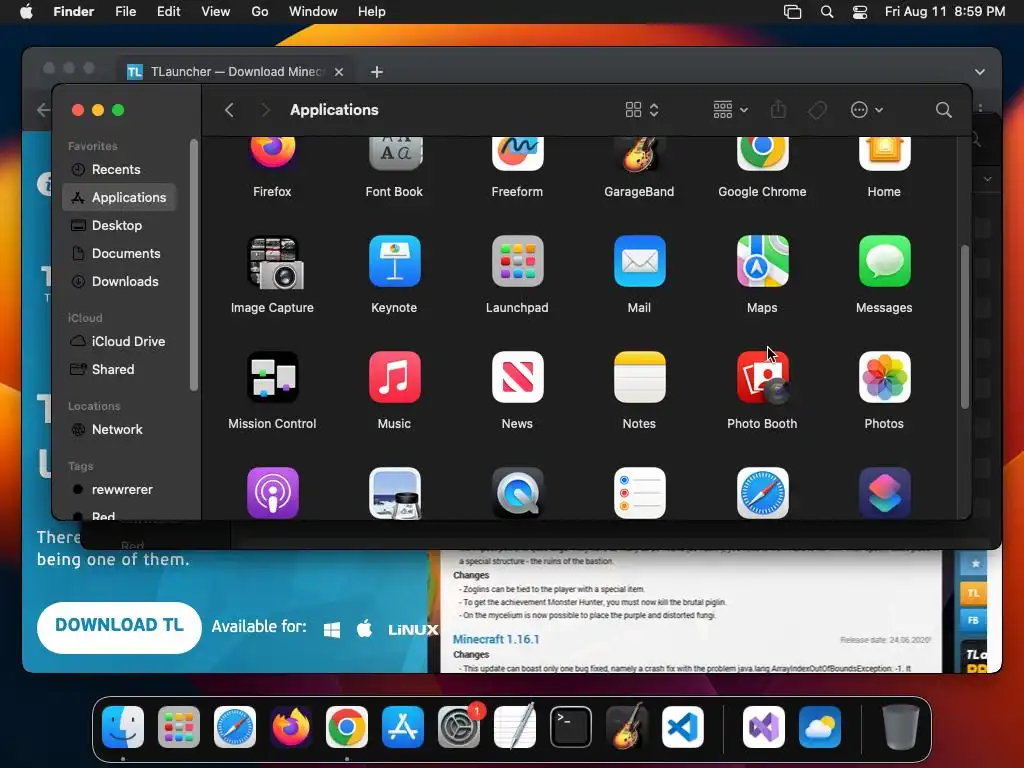Click the Edit Tags toolbar icon
Viewport: 1024px width, 768px height.
point(817,110)
